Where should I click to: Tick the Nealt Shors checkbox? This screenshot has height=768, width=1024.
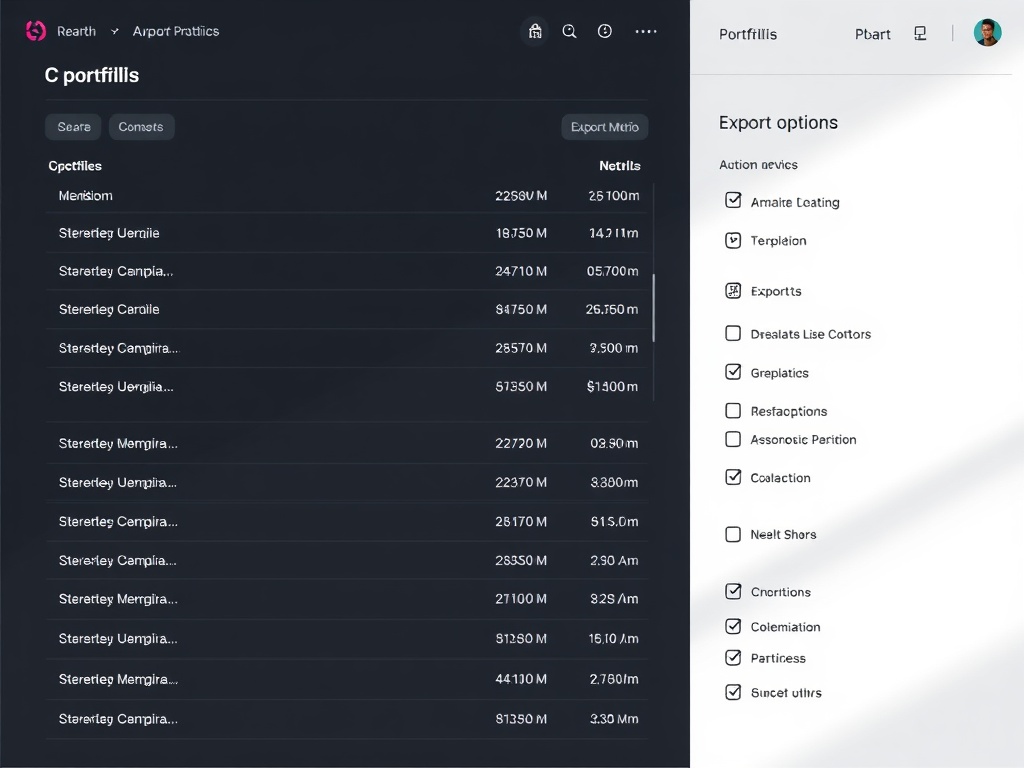[733, 535]
